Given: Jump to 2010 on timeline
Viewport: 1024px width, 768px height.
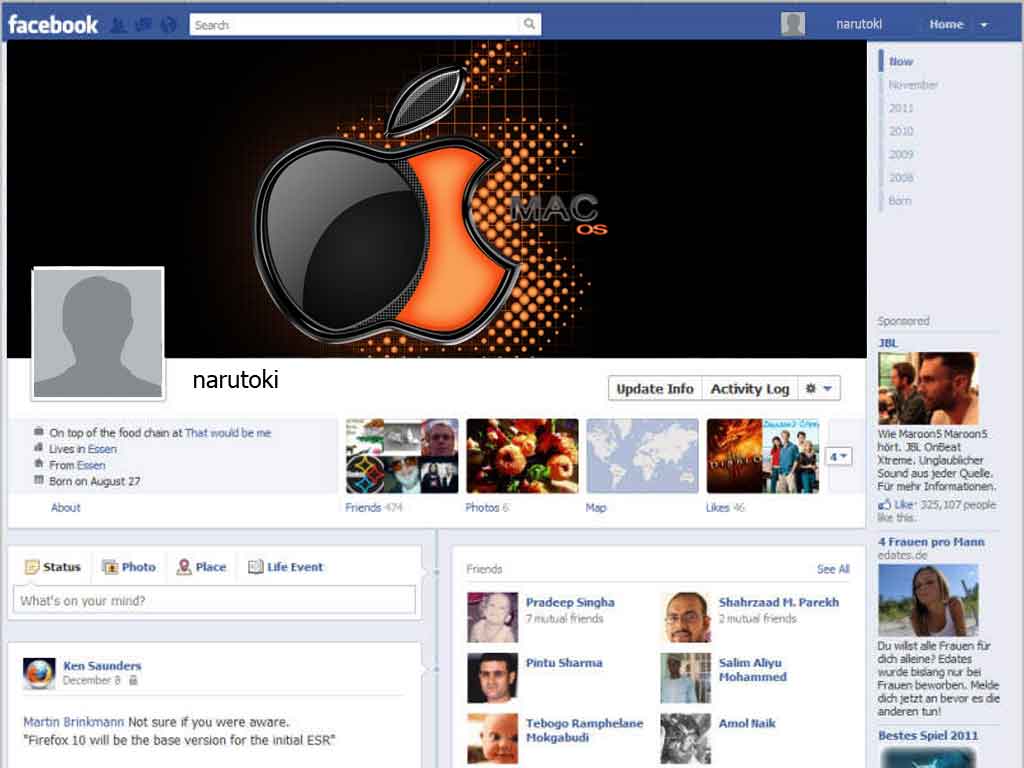Looking at the screenshot, I should point(901,131).
